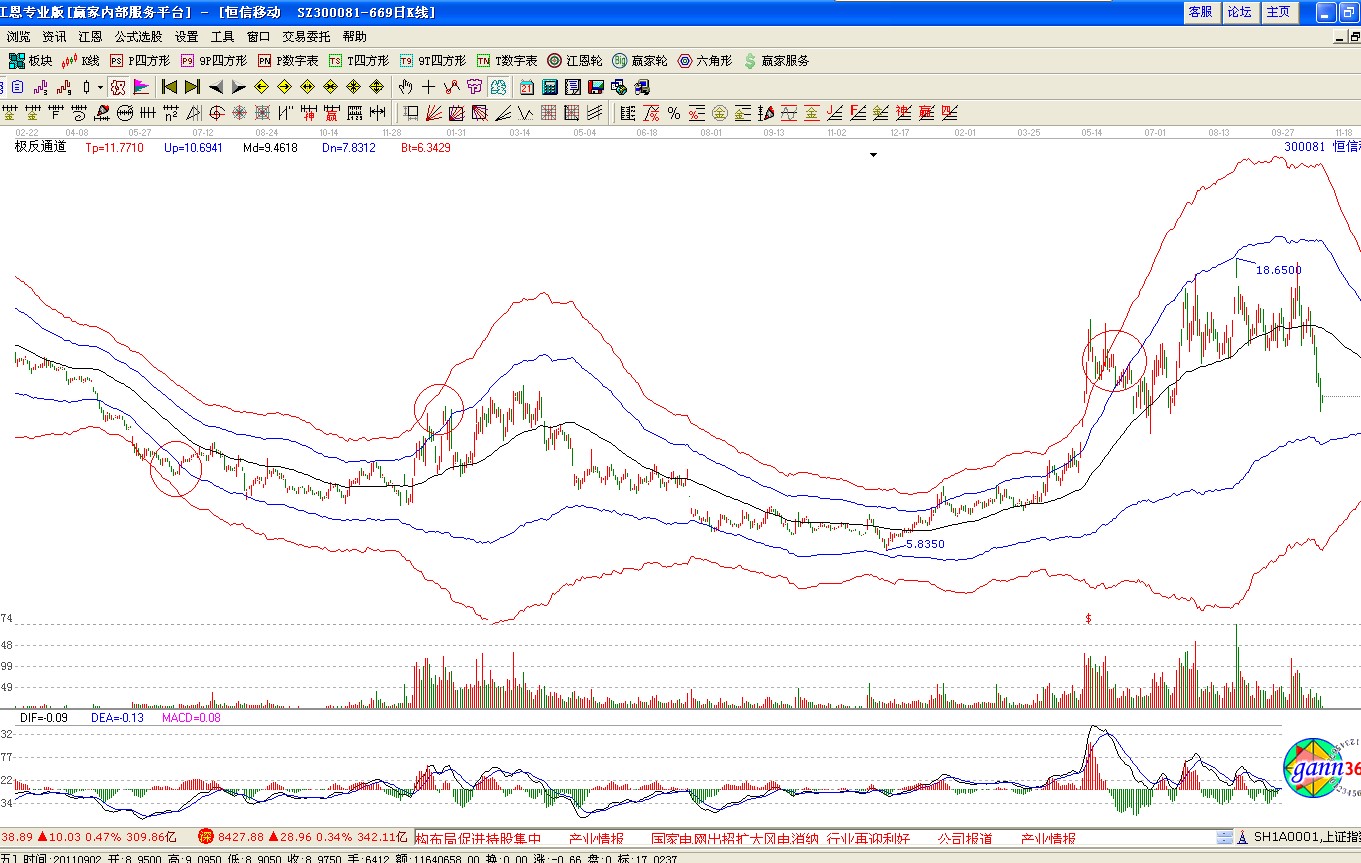Click the 客服 customer service button
Screen dimensions: 1361x863
click(1200, 12)
